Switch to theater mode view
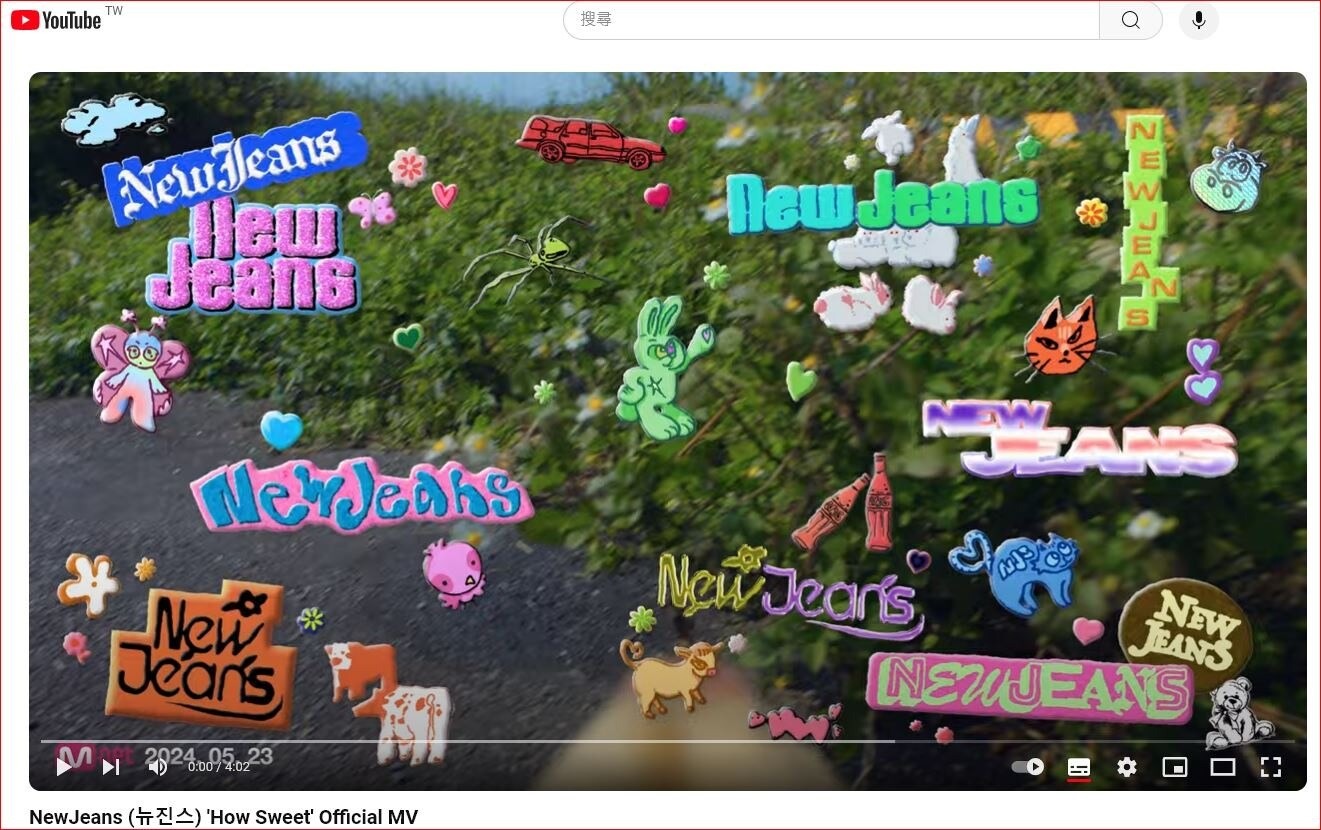The width and height of the screenshot is (1321, 830). [x=1223, y=767]
